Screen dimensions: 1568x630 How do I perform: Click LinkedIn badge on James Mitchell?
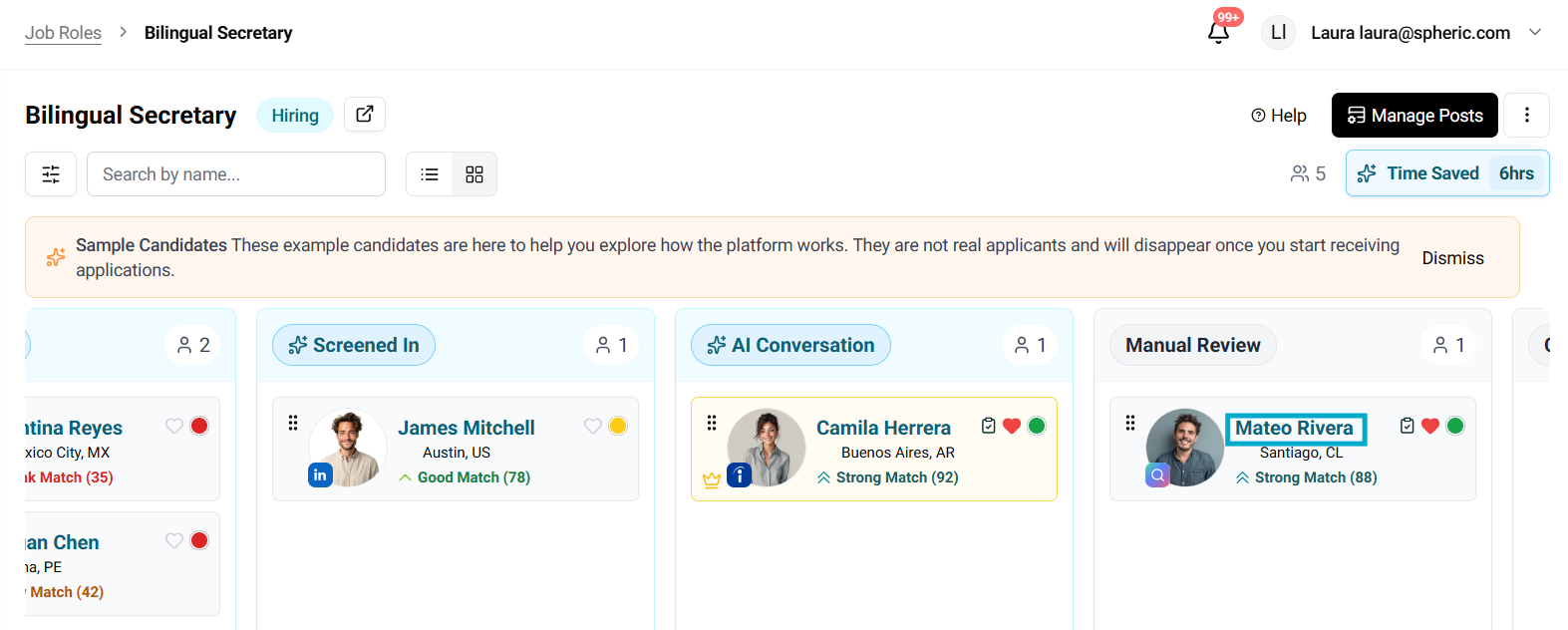[320, 475]
